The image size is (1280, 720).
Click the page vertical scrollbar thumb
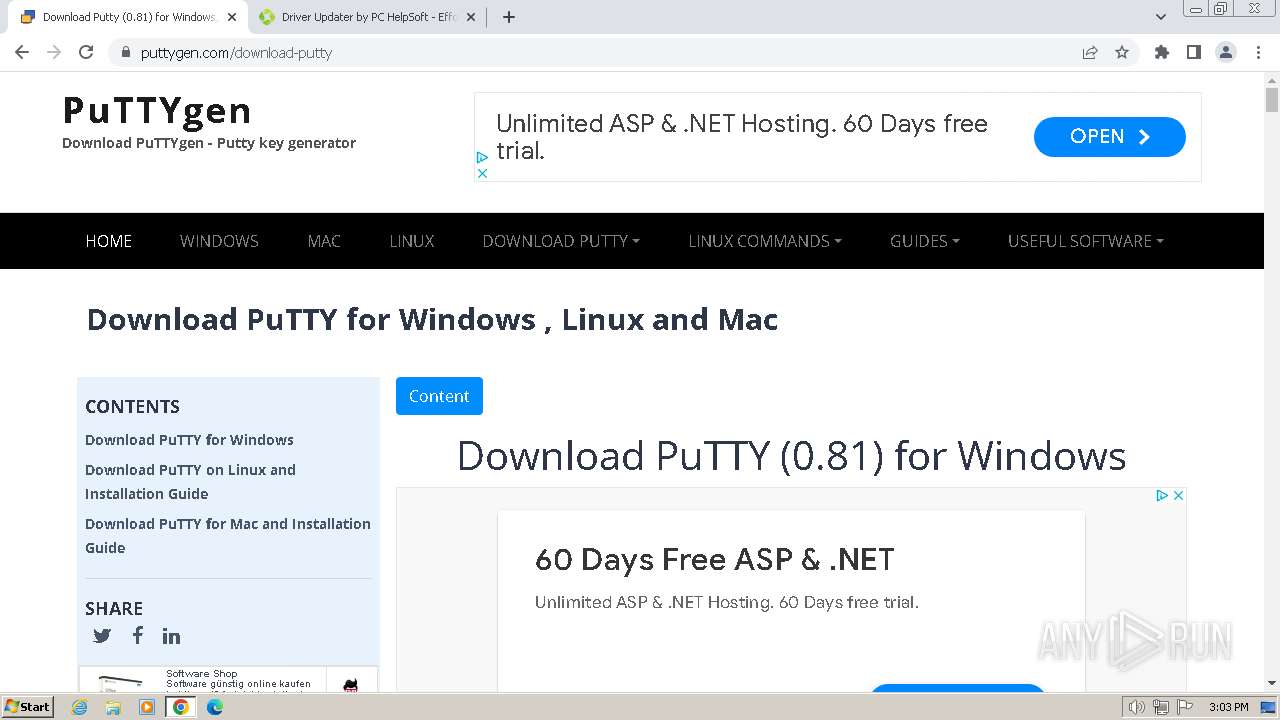click(x=1272, y=100)
